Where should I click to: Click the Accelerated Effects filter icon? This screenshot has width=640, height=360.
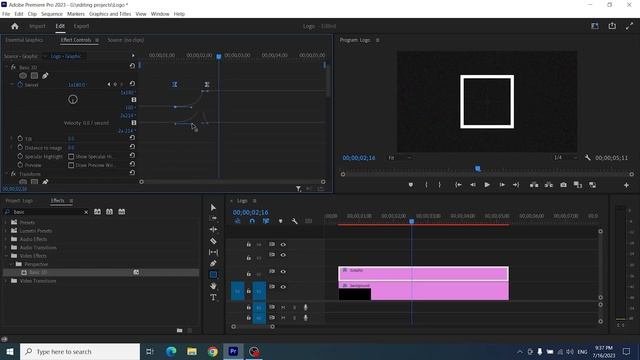97,212
